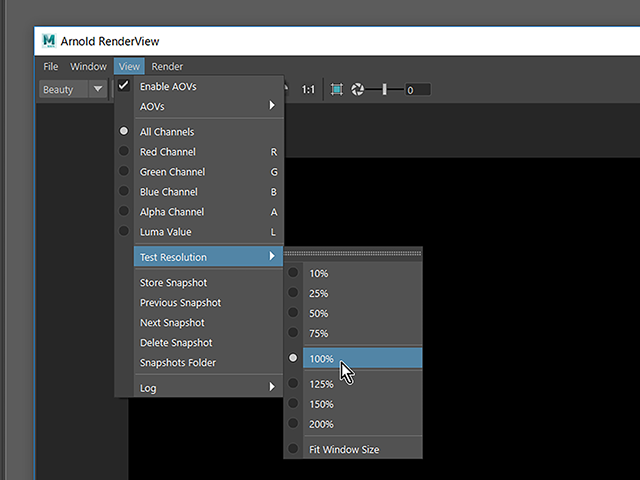Set test resolution to 25%
The width and height of the screenshot is (640, 480).
click(x=353, y=293)
